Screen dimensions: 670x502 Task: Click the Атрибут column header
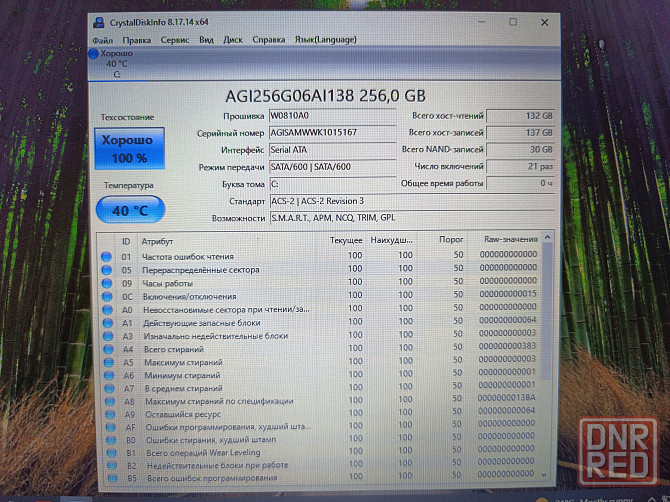[x=157, y=242]
